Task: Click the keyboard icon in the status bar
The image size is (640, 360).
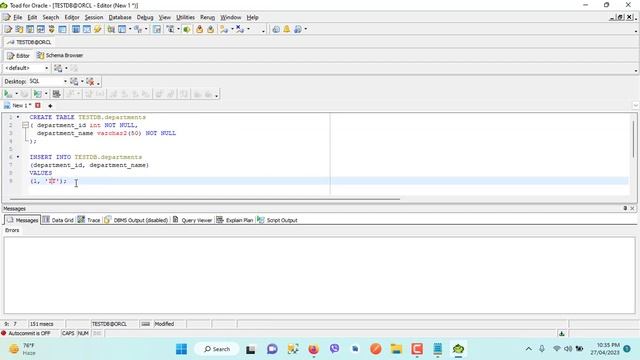Action: [145, 324]
